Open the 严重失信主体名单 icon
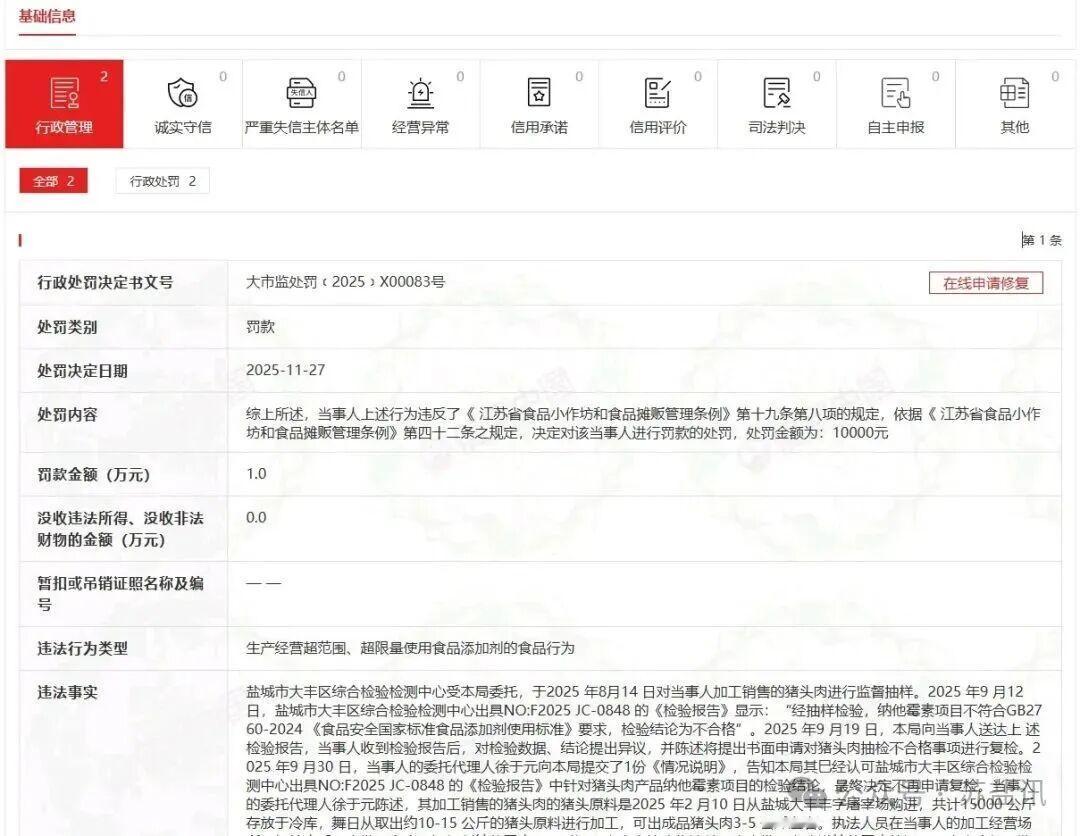Image resolution: width=1080 pixels, height=836 pixels. 302,95
